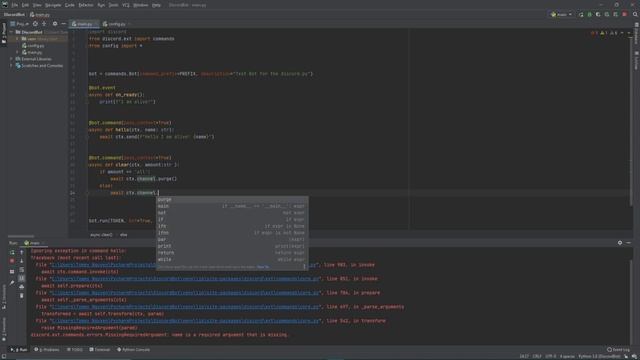The width and height of the screenshot is (640, 360).
Task: Open the Navigate menu
Action: [53, 5]
